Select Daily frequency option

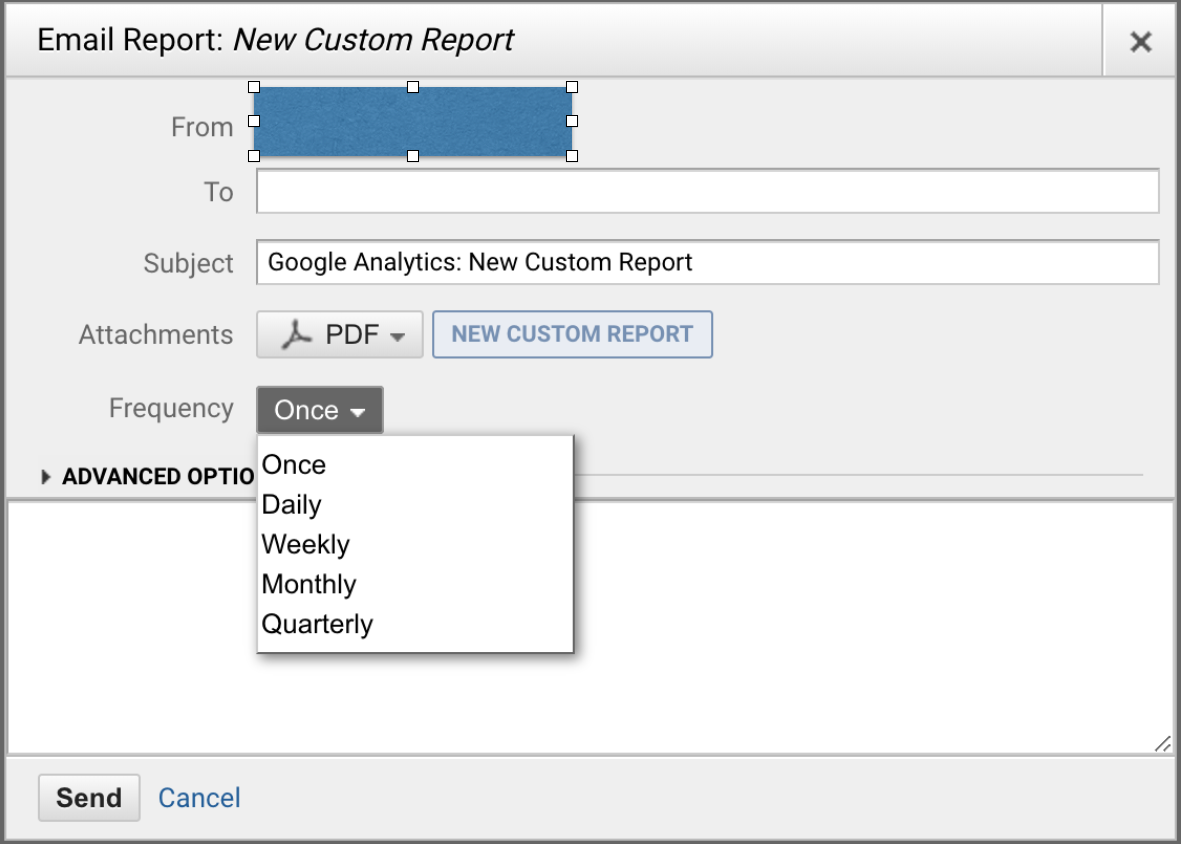click(291, 505)
